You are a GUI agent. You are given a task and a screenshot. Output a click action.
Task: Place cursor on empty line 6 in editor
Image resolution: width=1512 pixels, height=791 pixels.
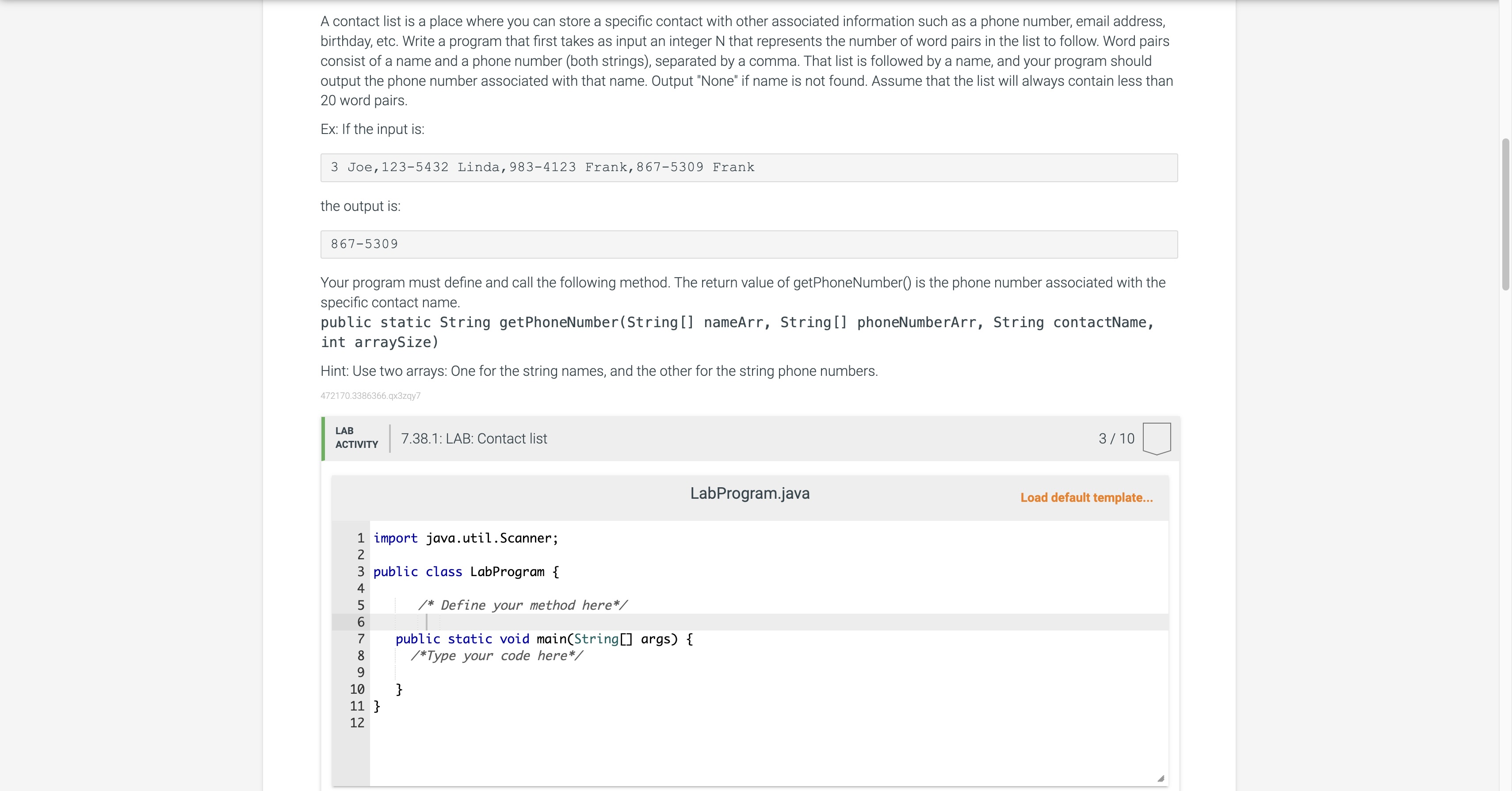[x=769, y=622]
